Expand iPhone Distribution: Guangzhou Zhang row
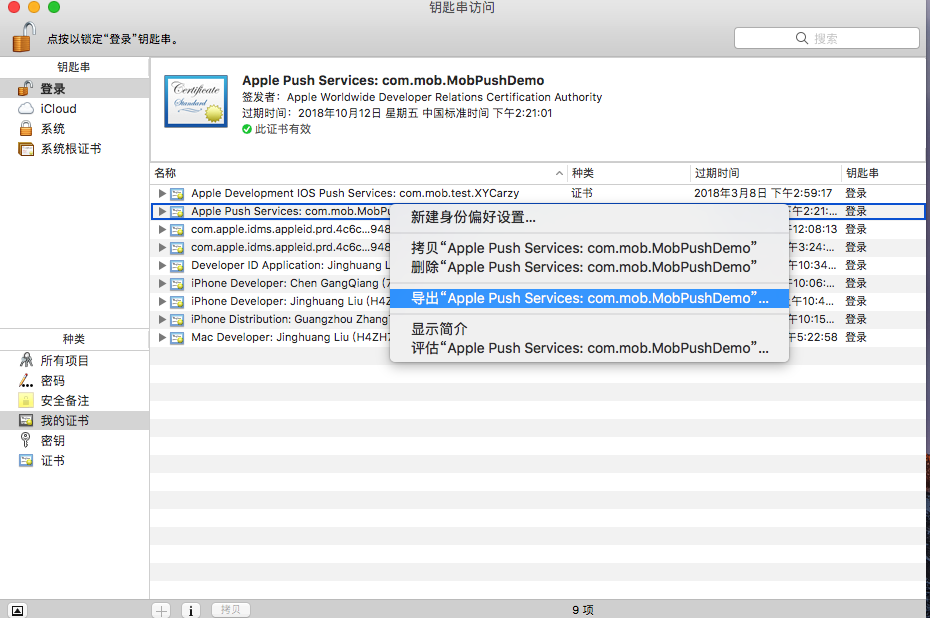 coord(162,319)
